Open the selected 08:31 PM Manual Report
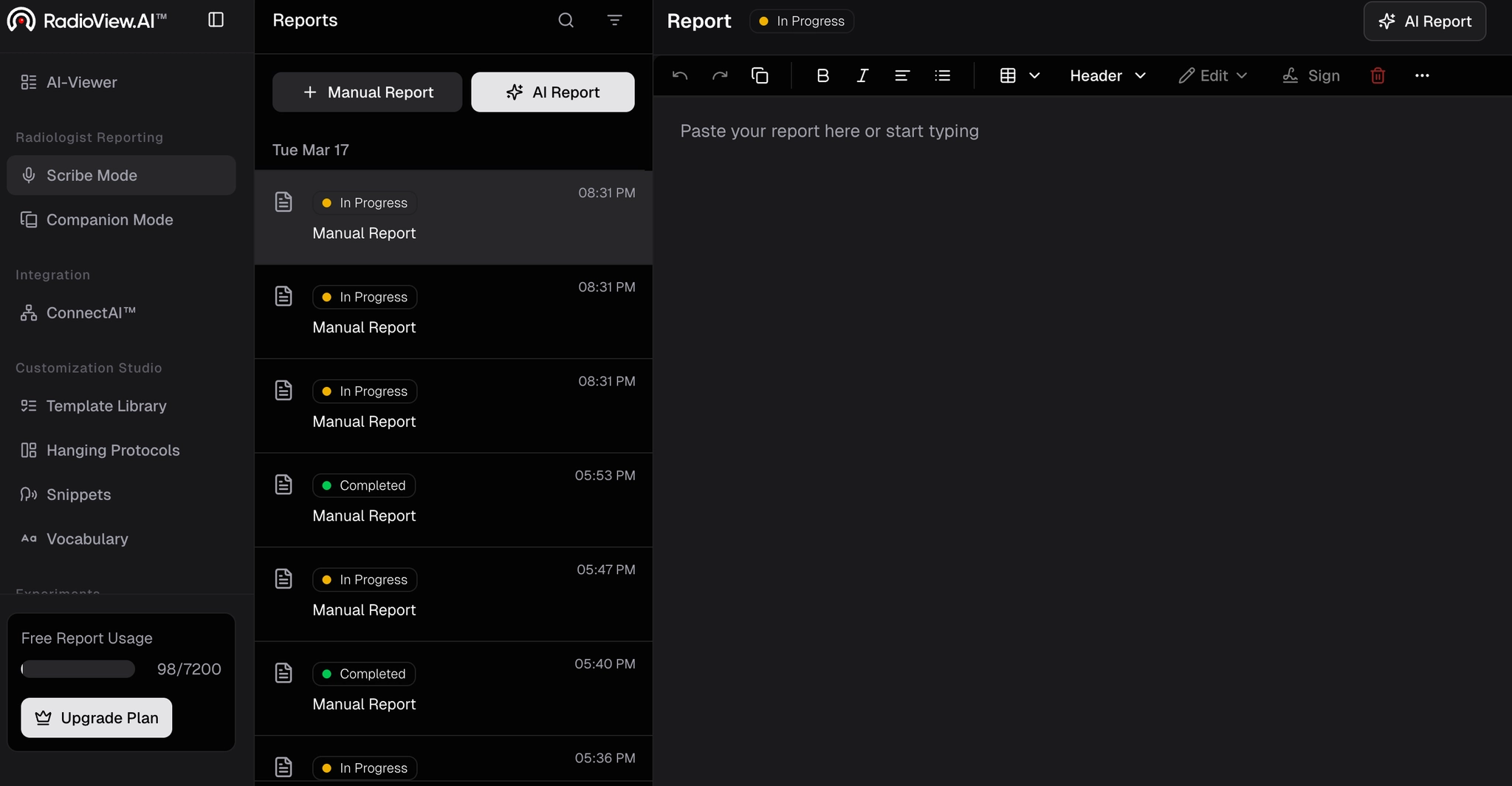Viewport: 1512px width, 786px height. (453, 218)
